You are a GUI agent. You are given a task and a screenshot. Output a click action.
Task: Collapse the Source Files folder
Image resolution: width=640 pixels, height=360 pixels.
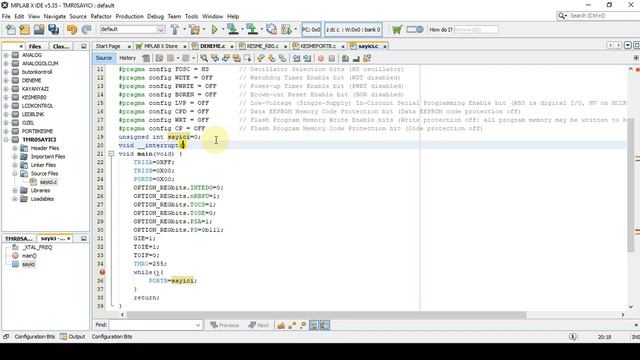click(15, 173)
